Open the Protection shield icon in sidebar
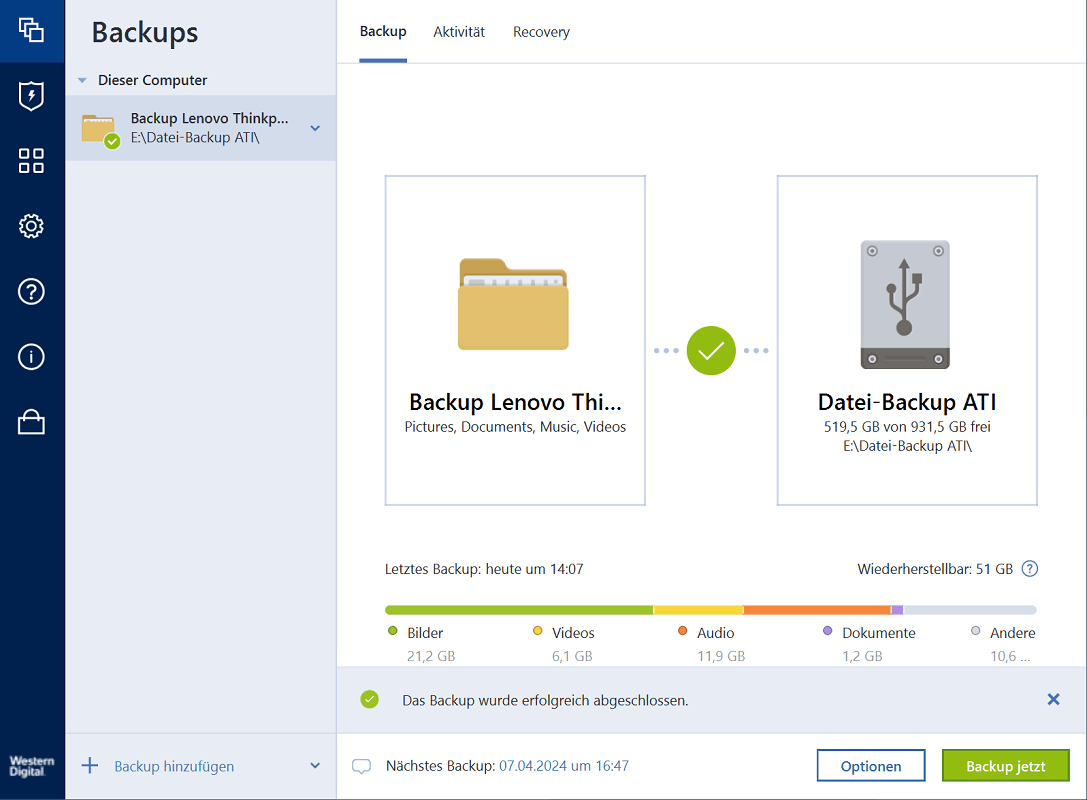 click(31, 96)
